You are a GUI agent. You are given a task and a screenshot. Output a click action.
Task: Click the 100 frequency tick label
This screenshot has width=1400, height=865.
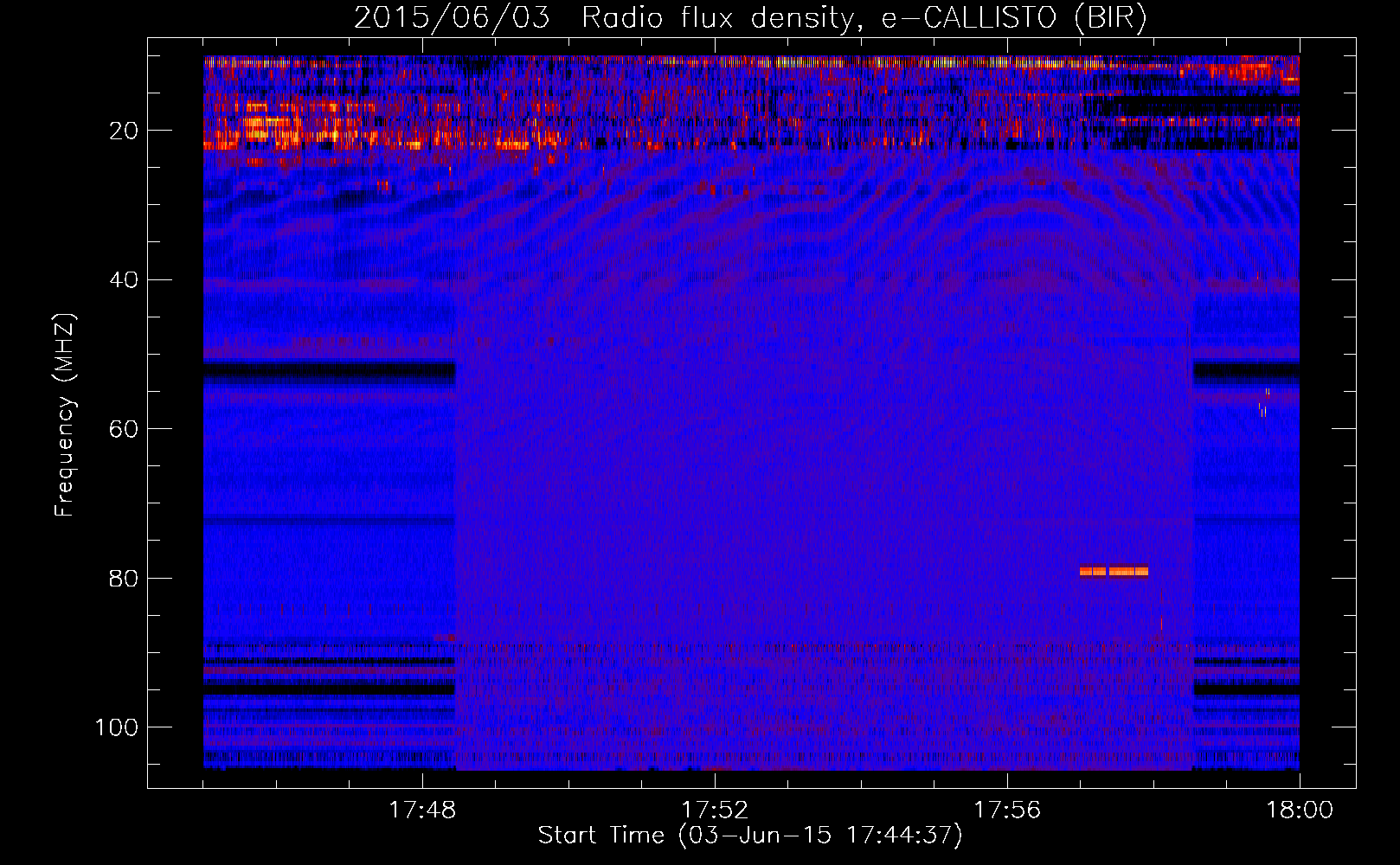[x=117, y=727]
